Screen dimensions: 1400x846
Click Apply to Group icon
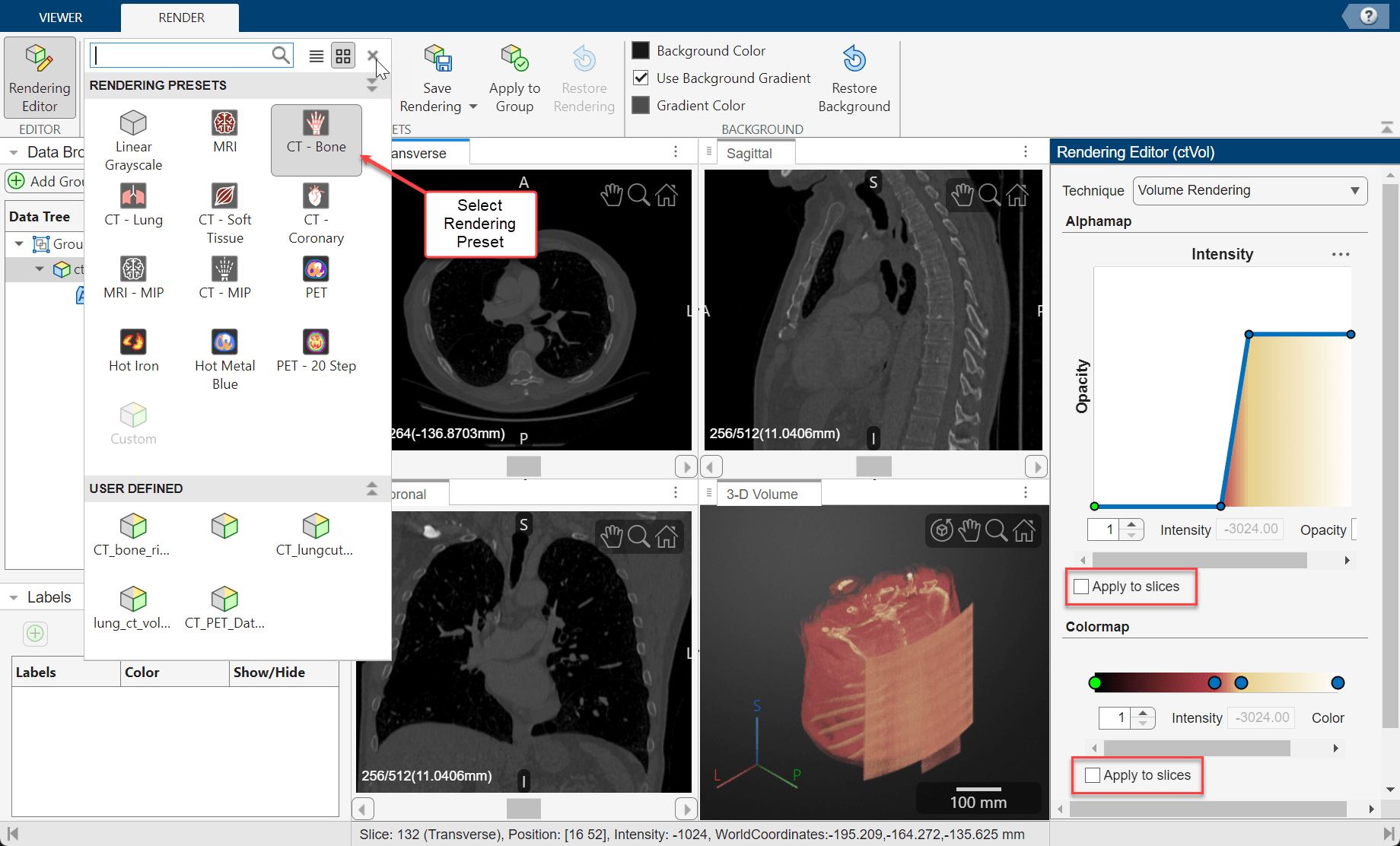tap(514, 59)
